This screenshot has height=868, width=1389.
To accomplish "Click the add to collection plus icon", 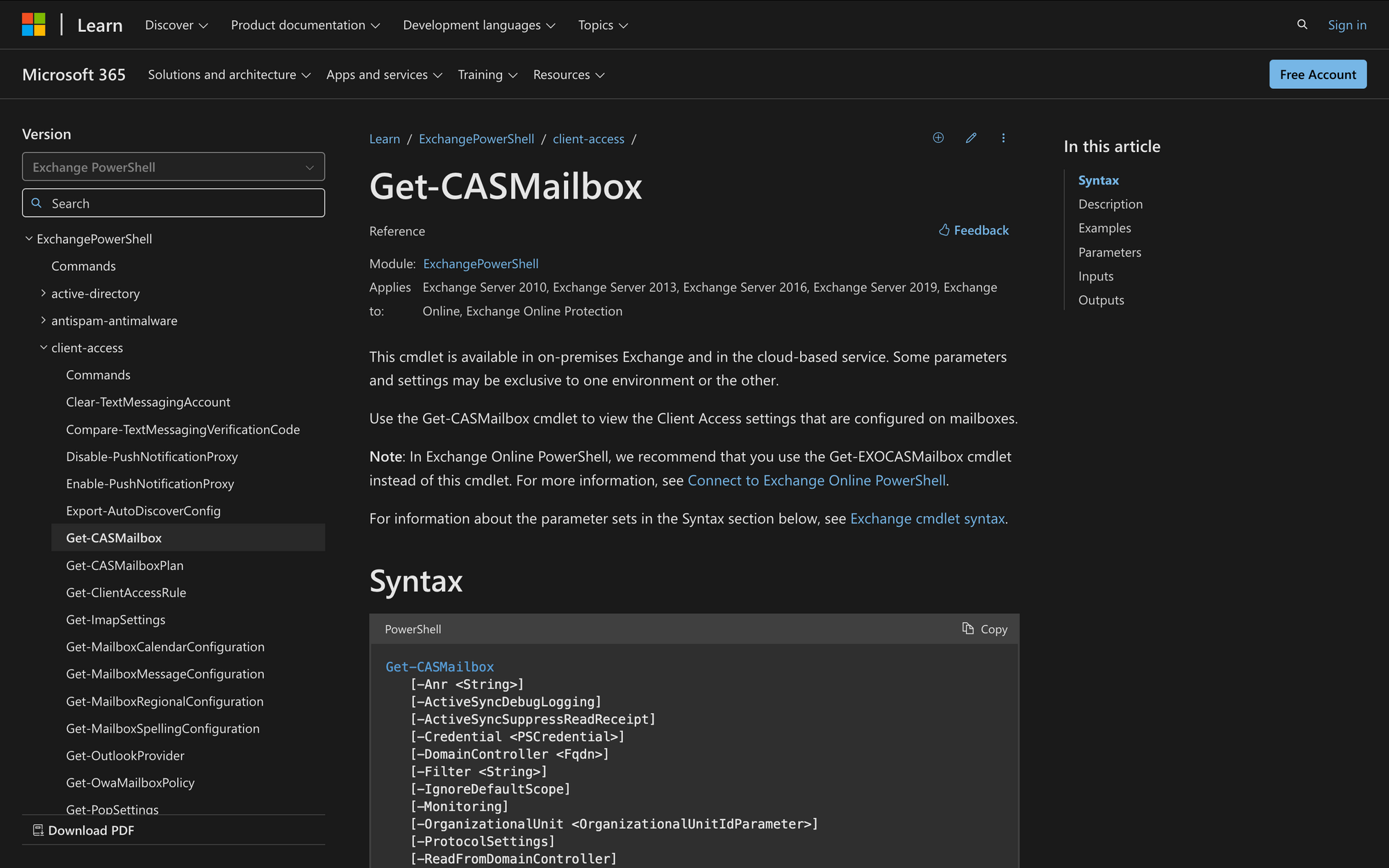I will [938, 137].
